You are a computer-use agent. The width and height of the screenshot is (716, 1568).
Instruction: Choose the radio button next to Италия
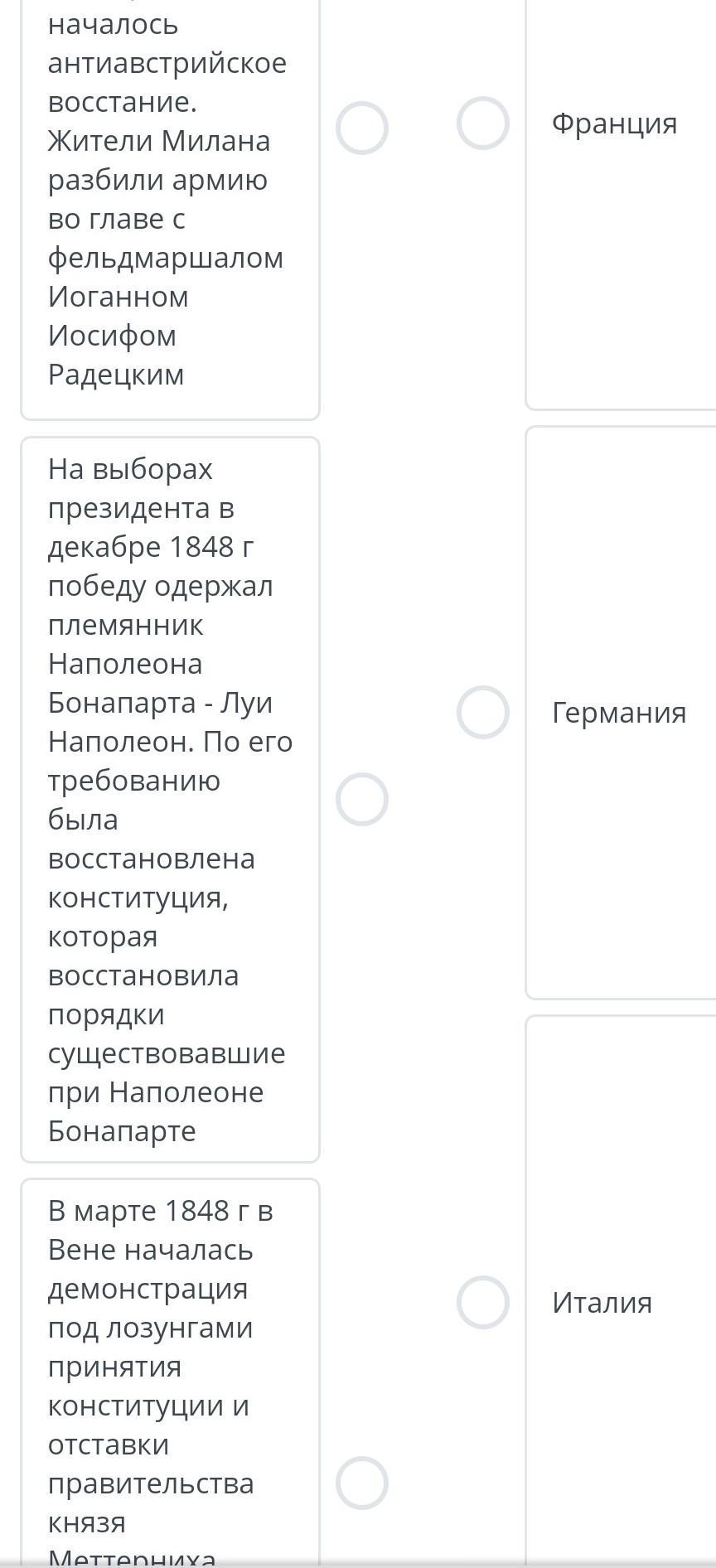pyautogui.click(x=482, y=1302)
